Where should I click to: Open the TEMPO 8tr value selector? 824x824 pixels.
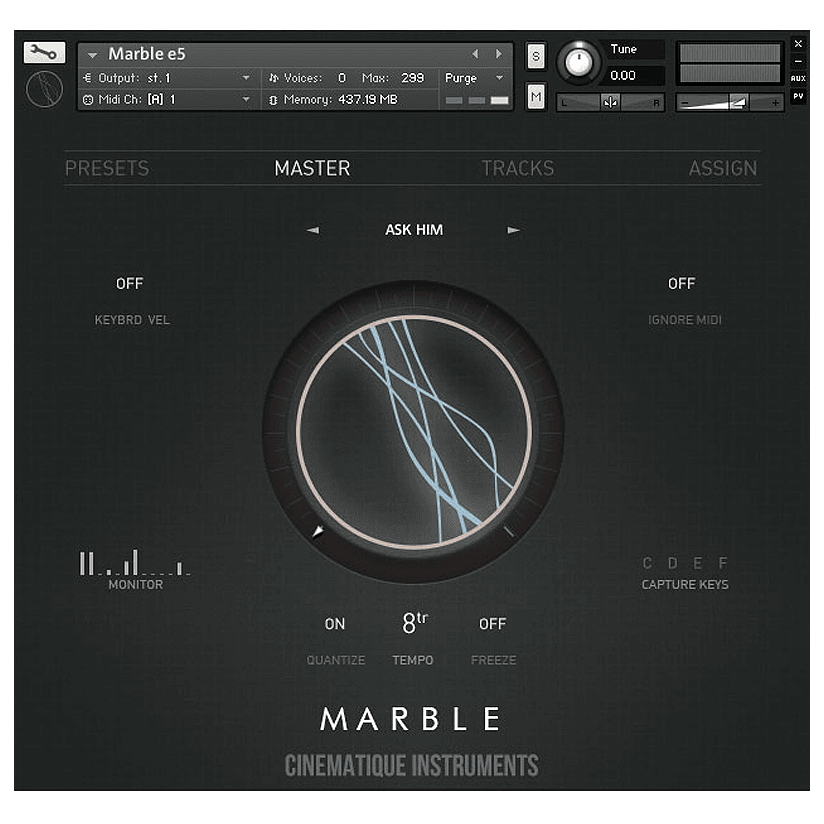[415, 623]
